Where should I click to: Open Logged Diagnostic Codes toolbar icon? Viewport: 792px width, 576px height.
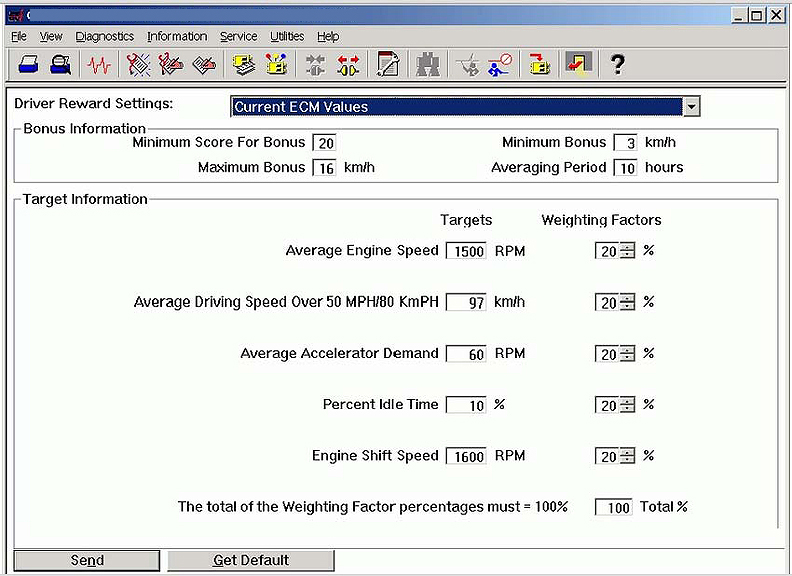171,65
